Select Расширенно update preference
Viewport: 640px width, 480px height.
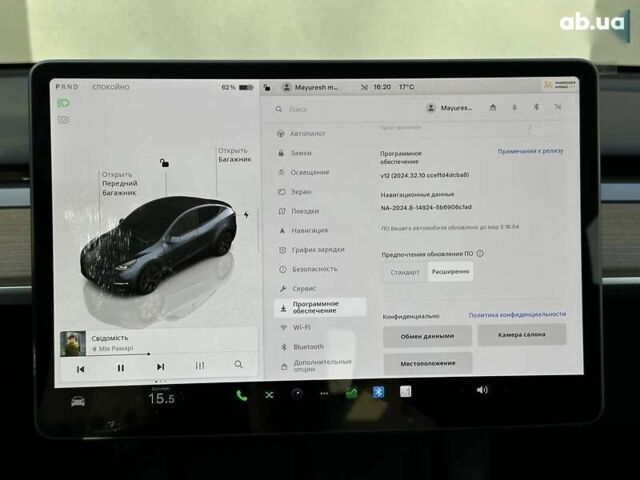point(450,271)
